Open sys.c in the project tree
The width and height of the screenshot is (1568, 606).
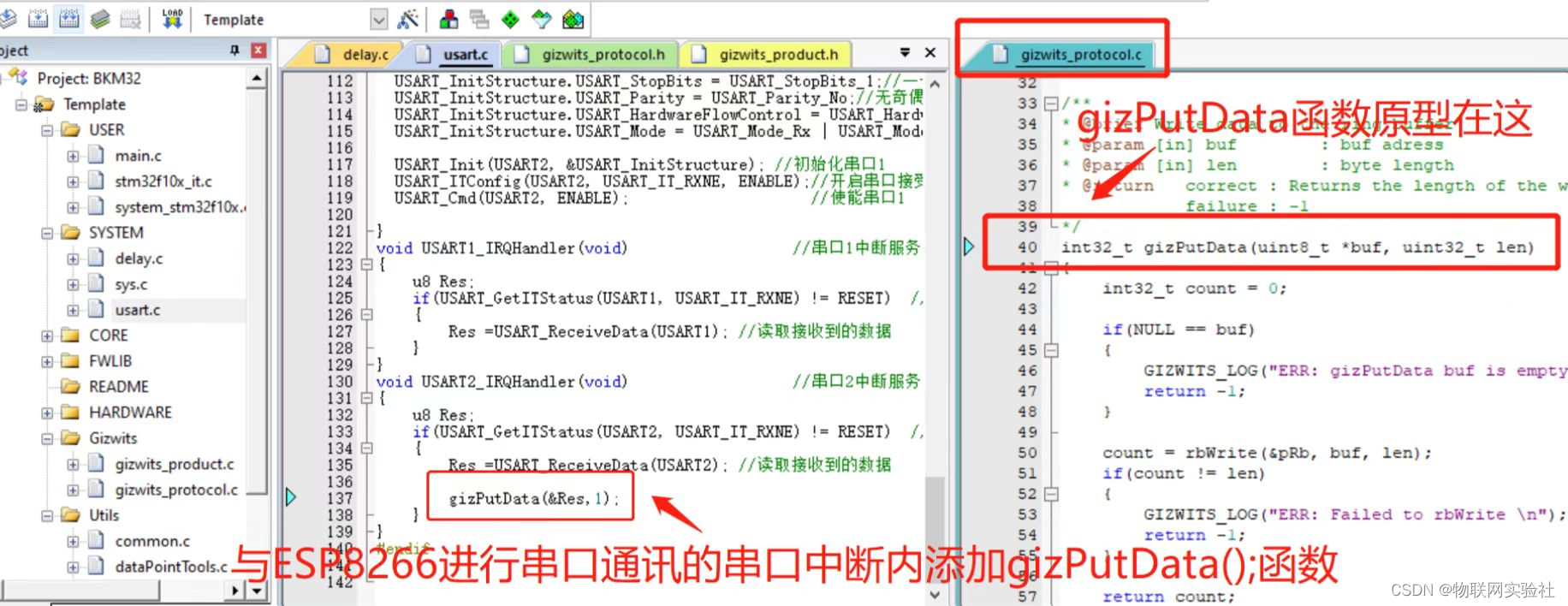coord(131,284)
